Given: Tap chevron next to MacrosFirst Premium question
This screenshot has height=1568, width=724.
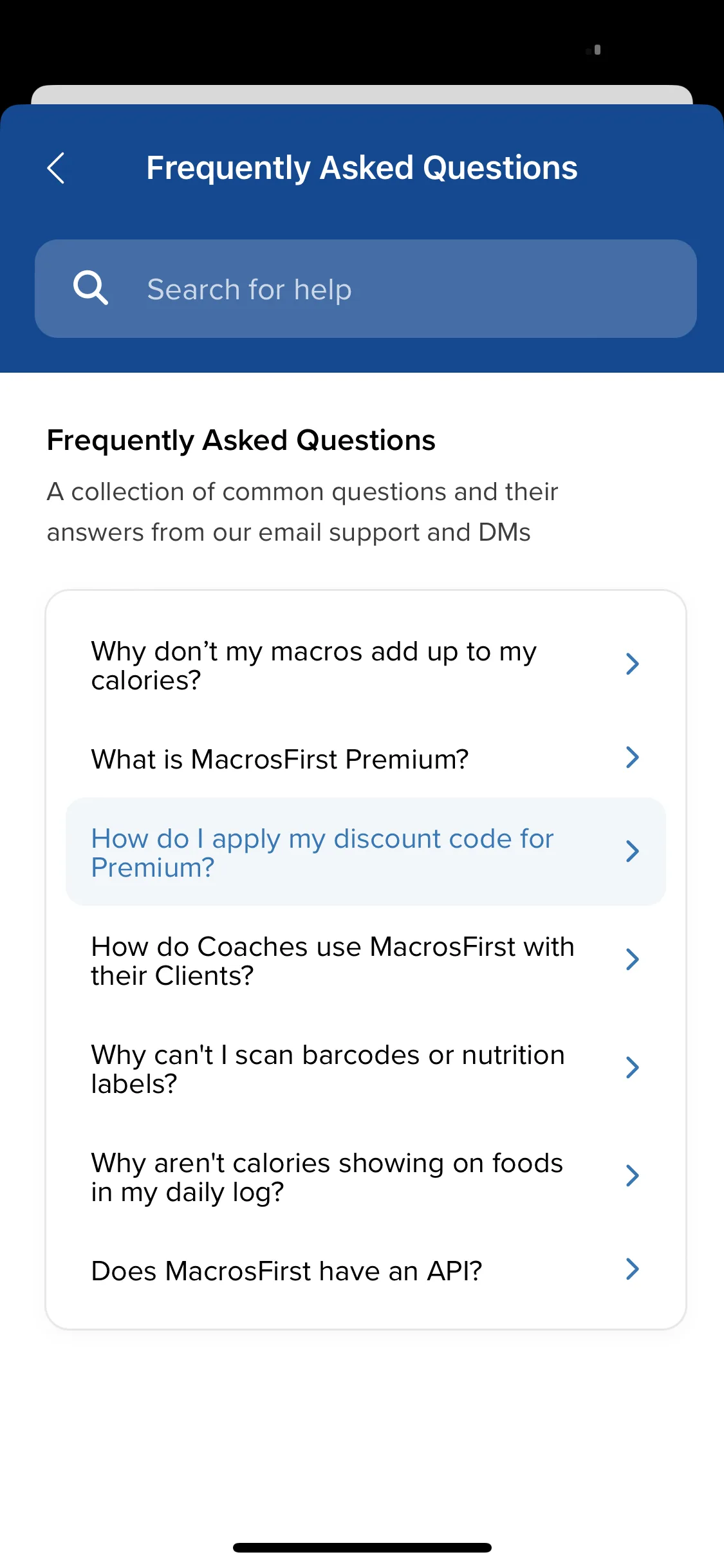Looking at the screenshot, I should click(x=633, y=758).
